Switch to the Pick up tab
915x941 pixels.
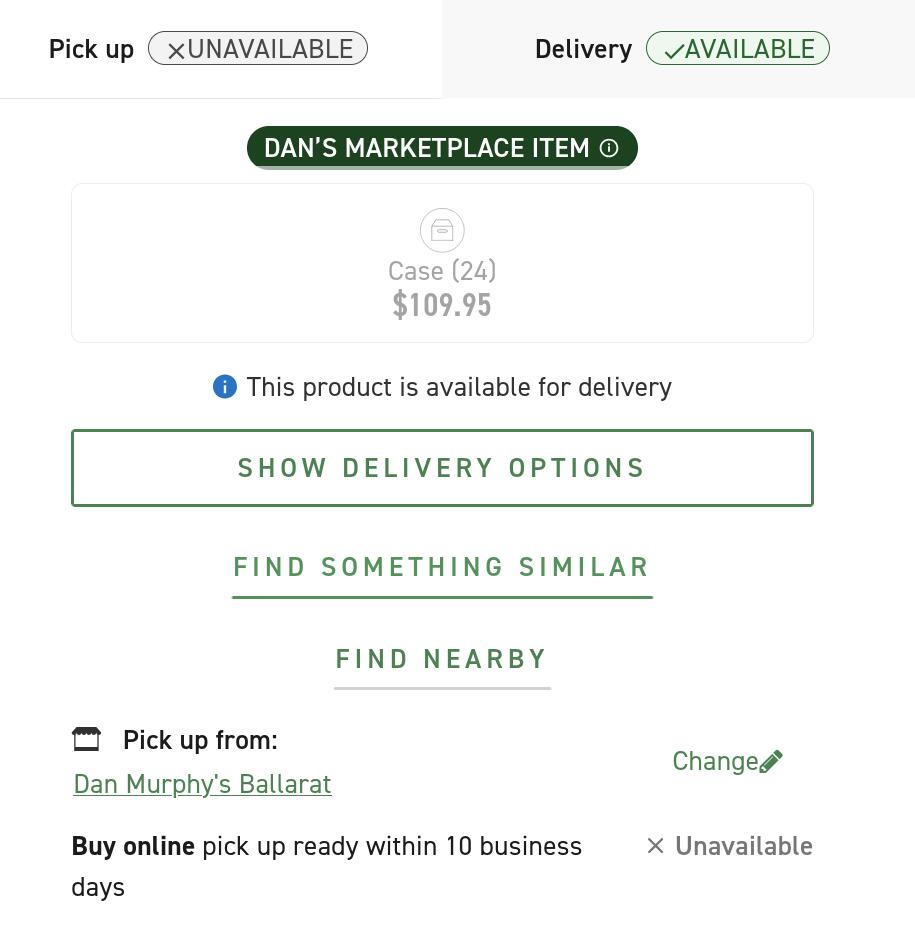coord(91,49)
